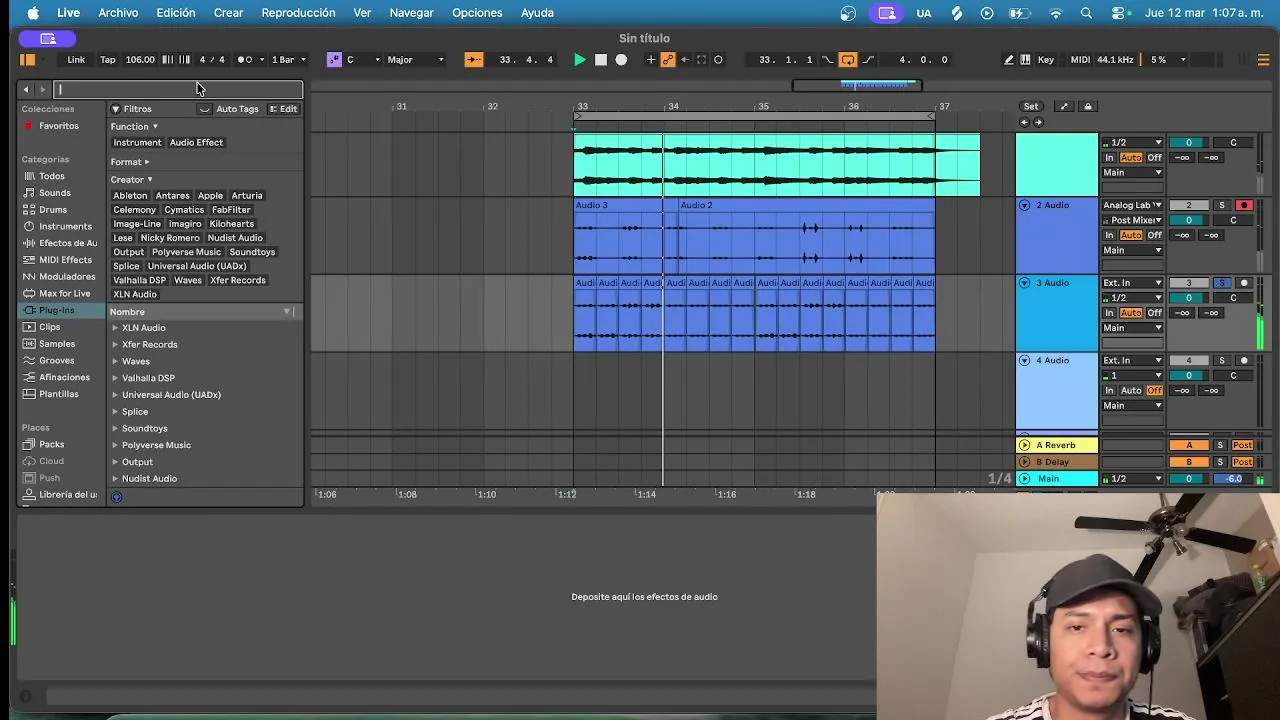Click the Tap tempo button
Screen dimensions: 1280x720
(x=107, y=60)
